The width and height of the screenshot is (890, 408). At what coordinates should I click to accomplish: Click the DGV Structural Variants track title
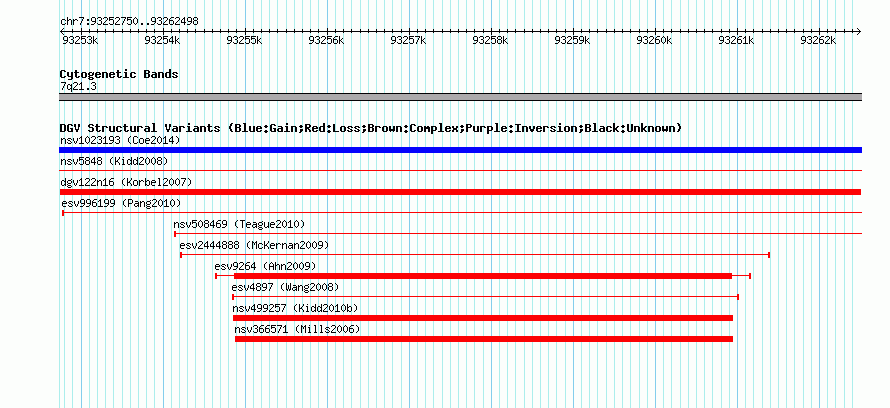(371, 128)
